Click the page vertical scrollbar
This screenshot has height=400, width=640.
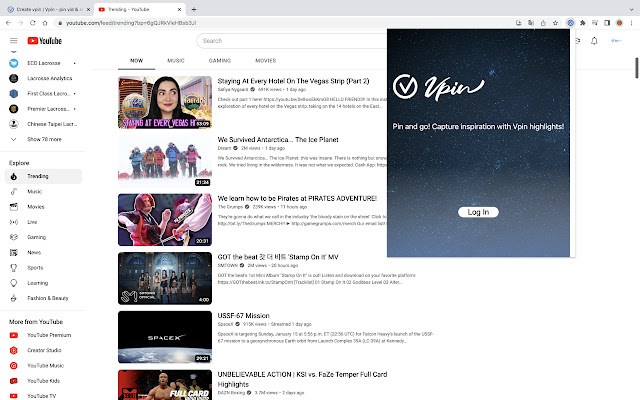pyautogui.click(x=636, y=68)
